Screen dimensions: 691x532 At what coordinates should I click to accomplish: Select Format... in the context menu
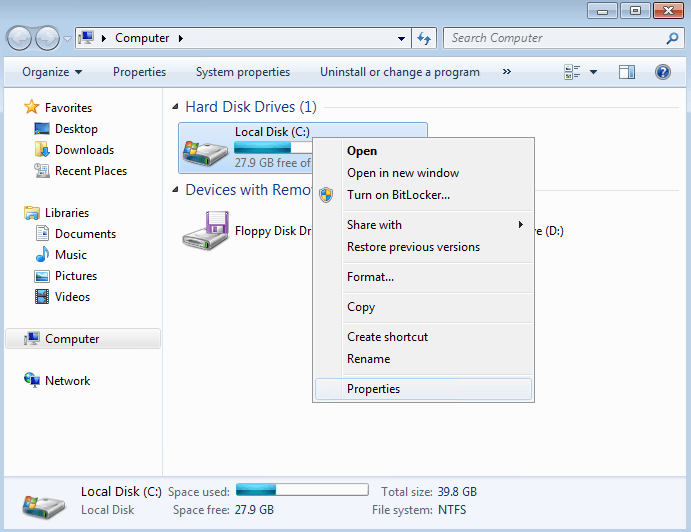(x=370, y=277)
